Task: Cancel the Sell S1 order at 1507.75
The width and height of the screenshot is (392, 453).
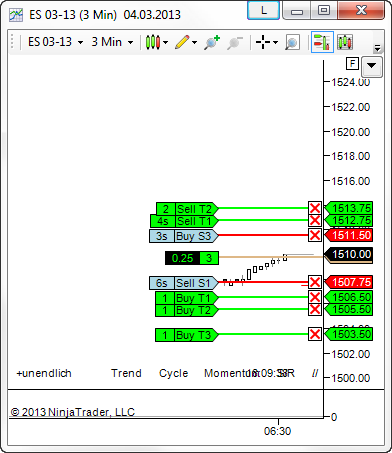Action: pos(315,282)
